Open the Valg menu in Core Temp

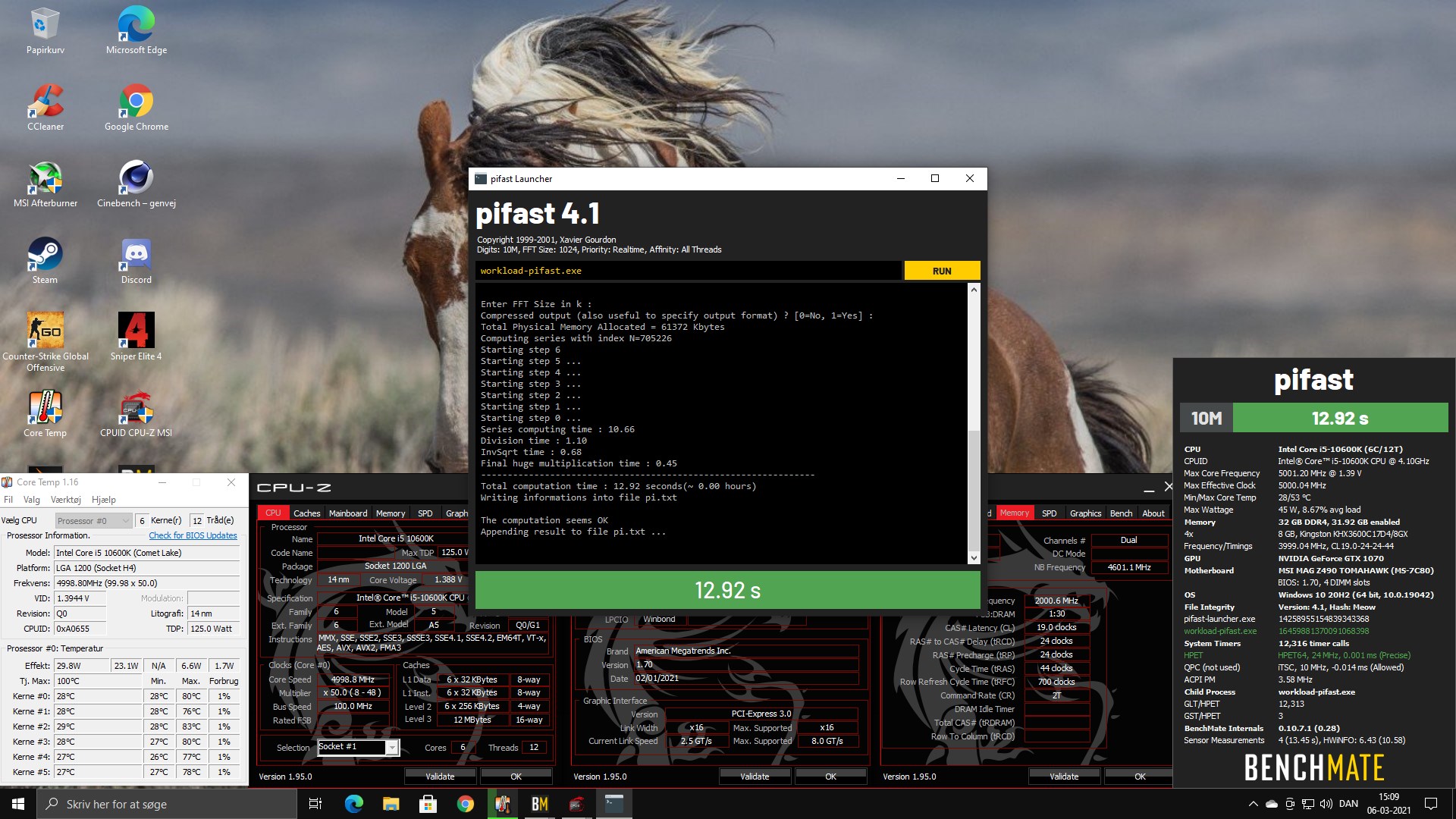point(32,500)
